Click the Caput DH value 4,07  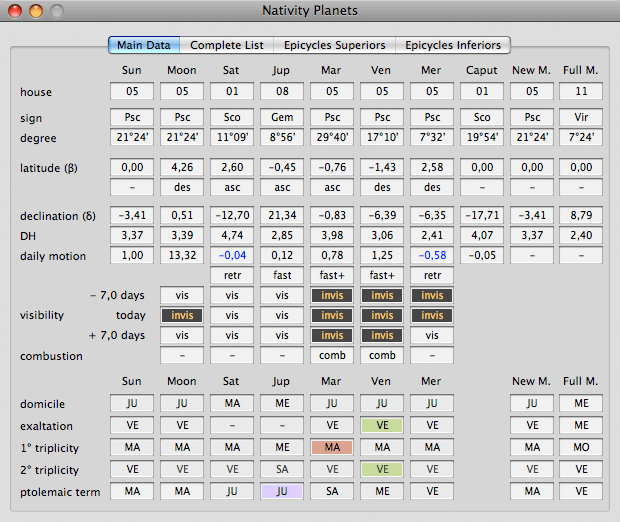[x=482, y=235]
